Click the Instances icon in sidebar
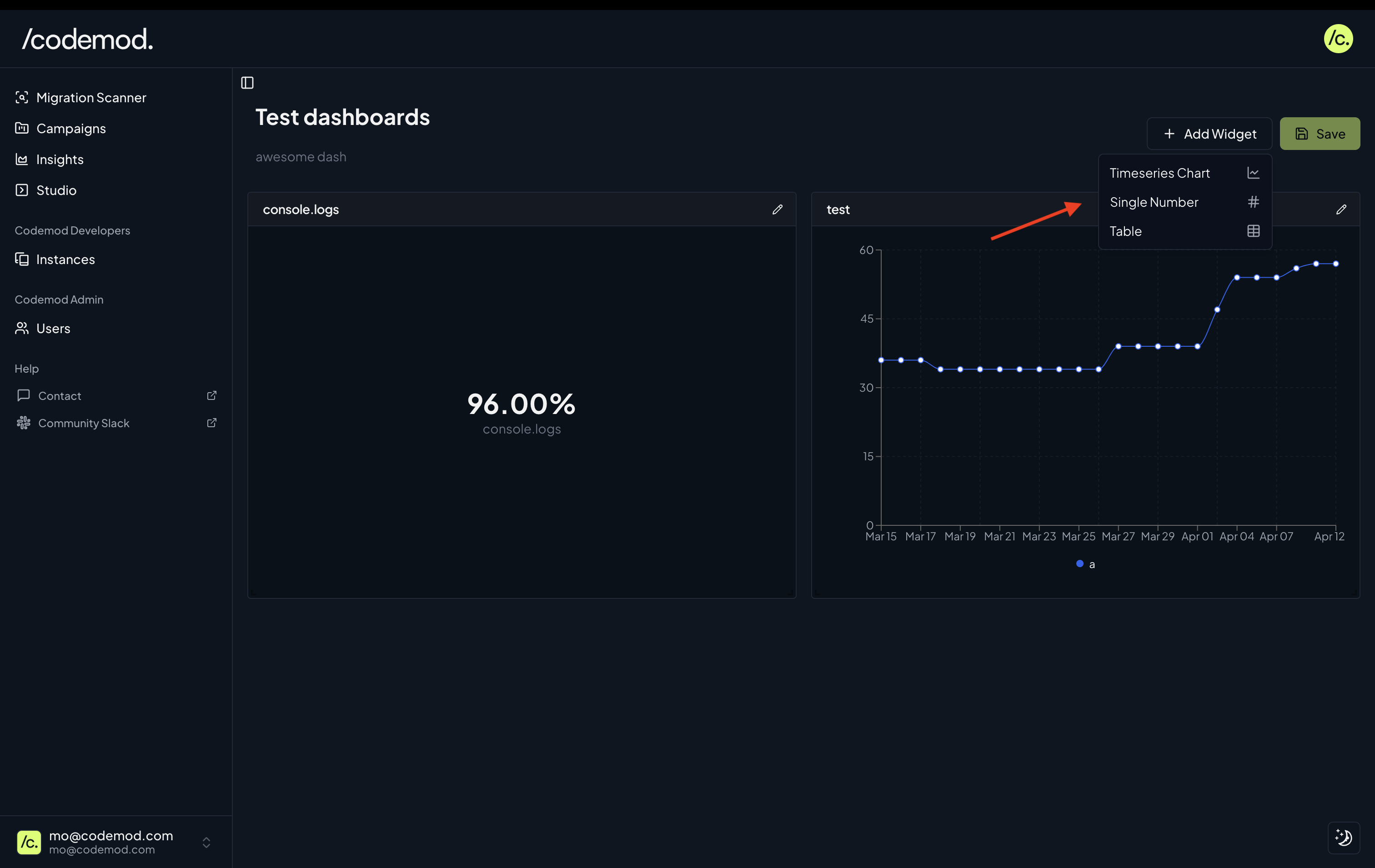This screenshot has width=1375, height=868. coord(22,259)
